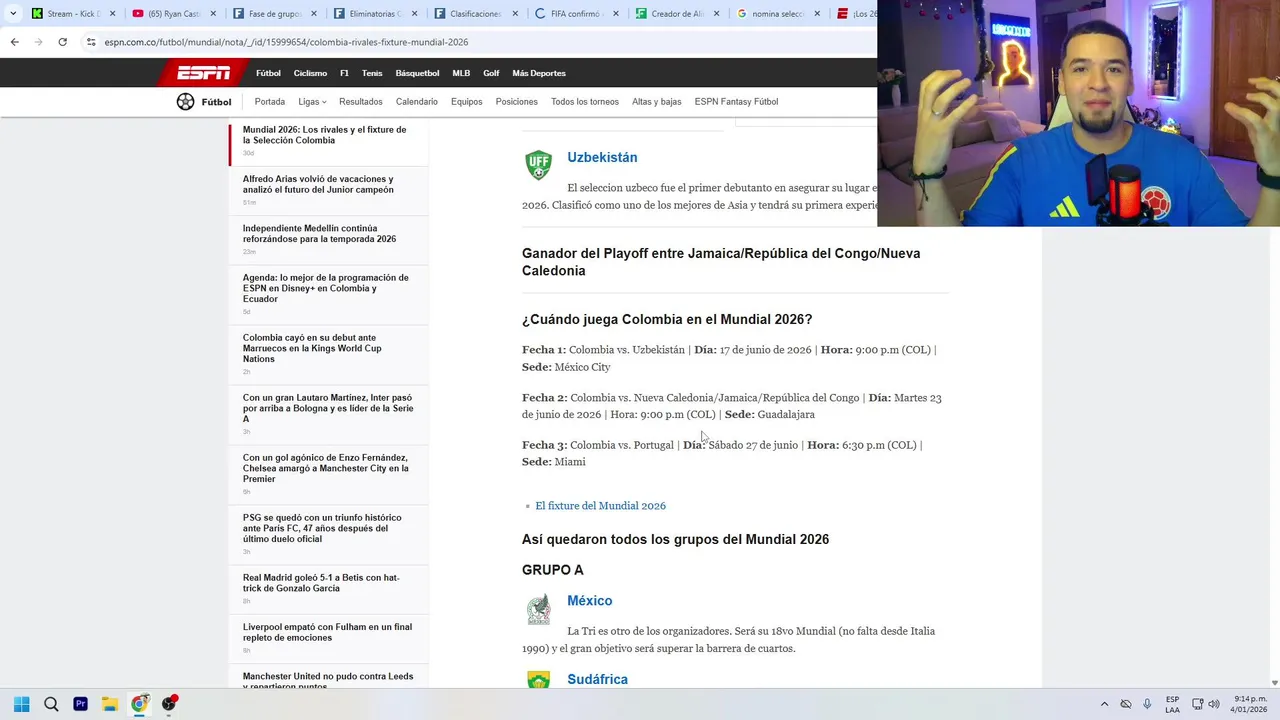This screenshot has height=720, width=1280.
Task: Open Lautaro Martínez Inter article
Action: pos(328,408)
